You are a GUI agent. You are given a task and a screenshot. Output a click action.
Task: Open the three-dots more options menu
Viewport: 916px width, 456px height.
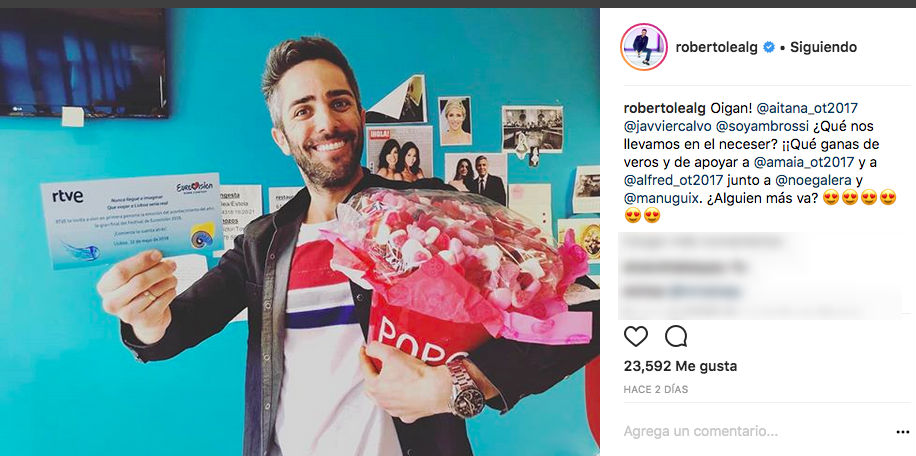tap(903, 432)
